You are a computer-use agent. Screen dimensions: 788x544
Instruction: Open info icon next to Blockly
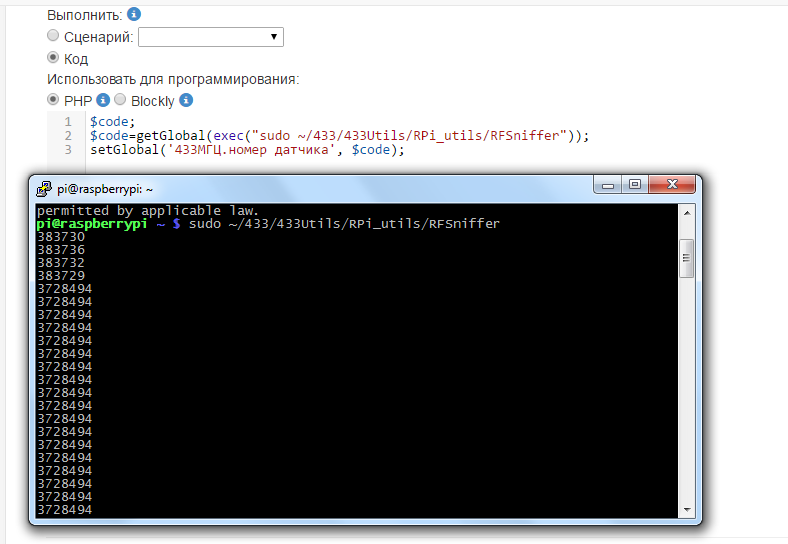point(186,100)
